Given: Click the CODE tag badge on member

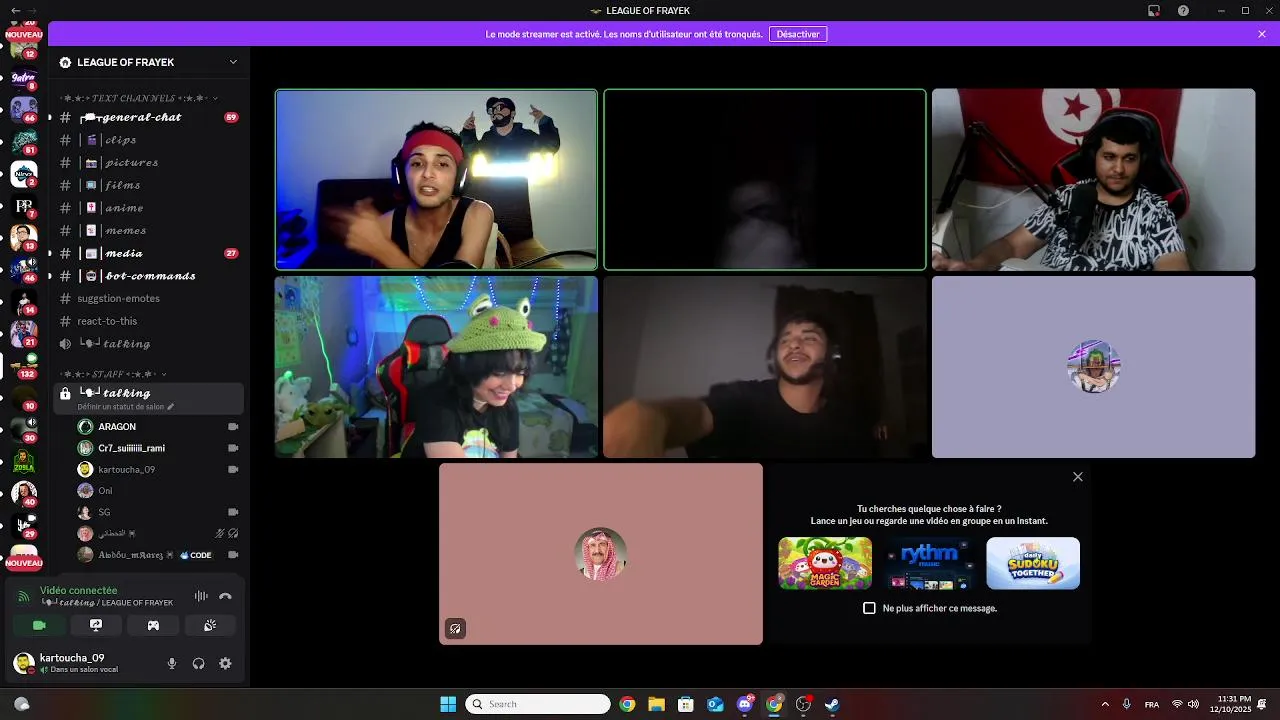Looking at the screenshot, I should click(196, 555).
